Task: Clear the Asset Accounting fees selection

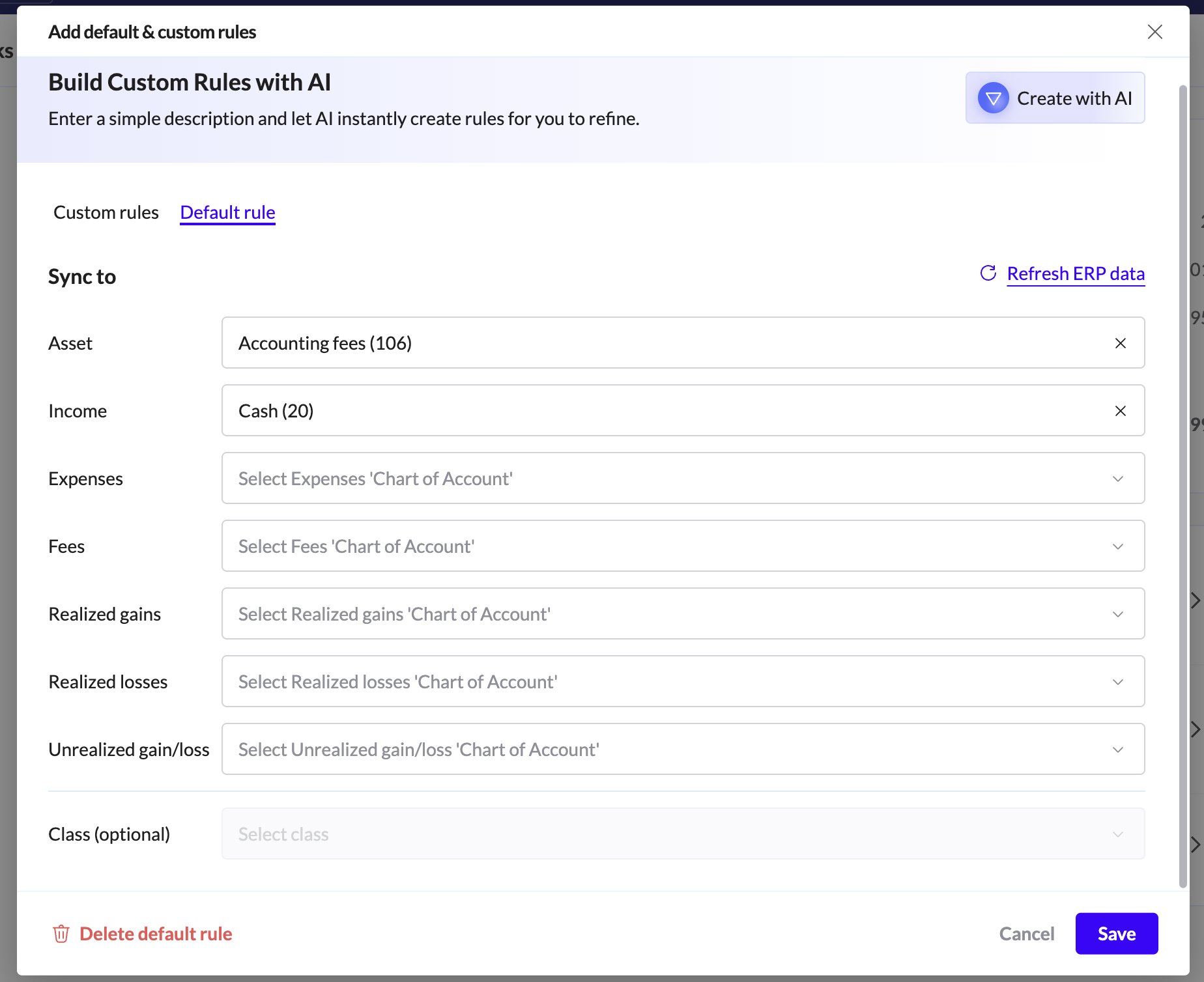Action: click(x=1120, y=343)
